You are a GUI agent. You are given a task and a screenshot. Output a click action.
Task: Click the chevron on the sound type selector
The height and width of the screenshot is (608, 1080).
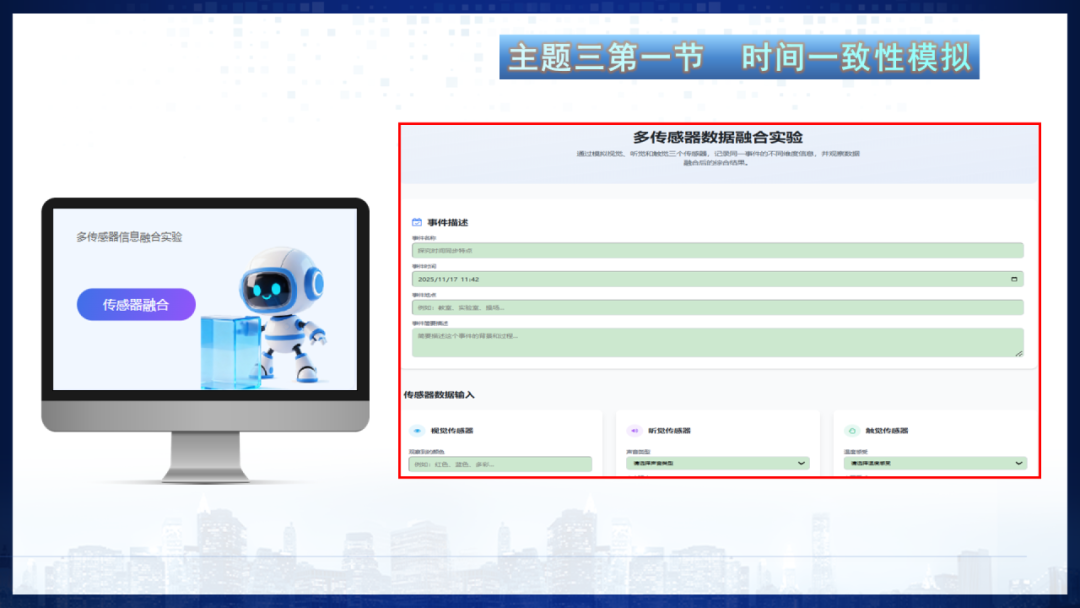[x=800, y=463]
